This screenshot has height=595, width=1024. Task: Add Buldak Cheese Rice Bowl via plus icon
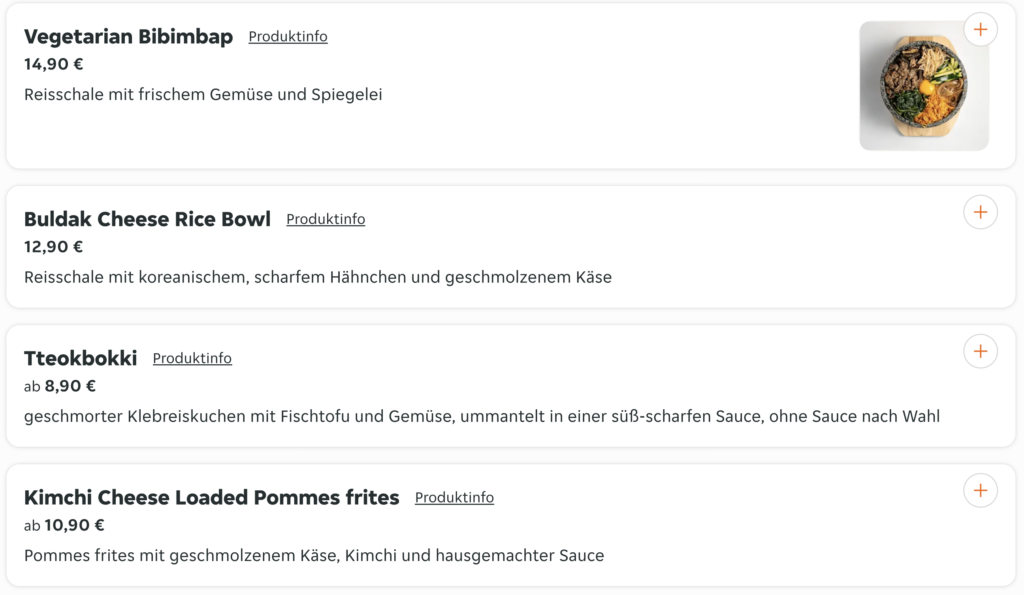[980, 212]
